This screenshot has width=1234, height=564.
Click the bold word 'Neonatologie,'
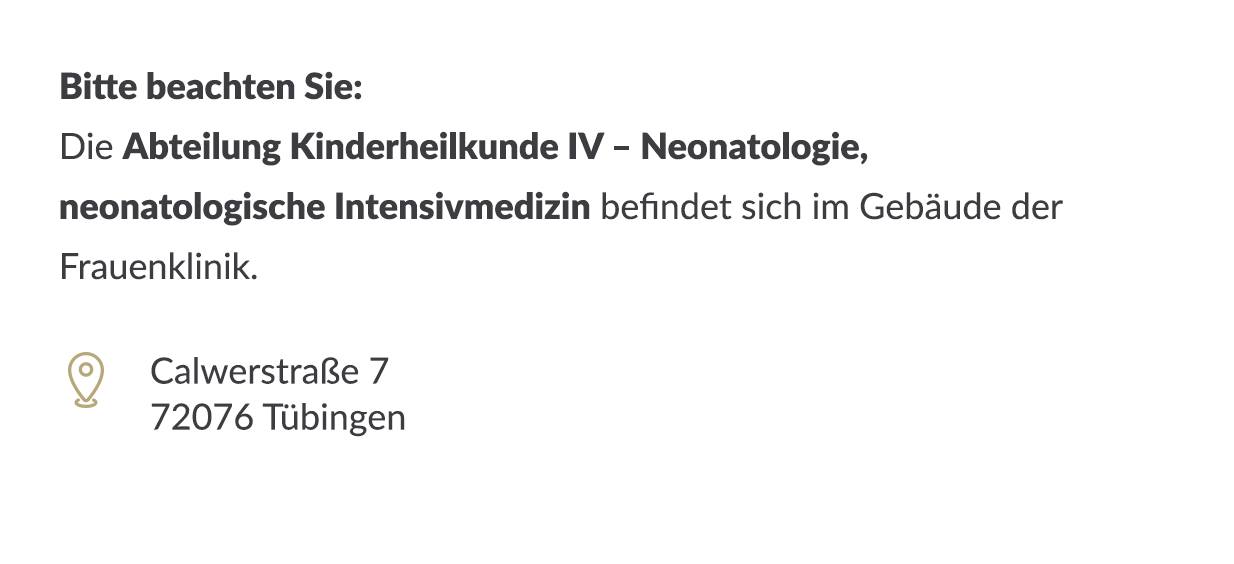click(x=754, y=147)
